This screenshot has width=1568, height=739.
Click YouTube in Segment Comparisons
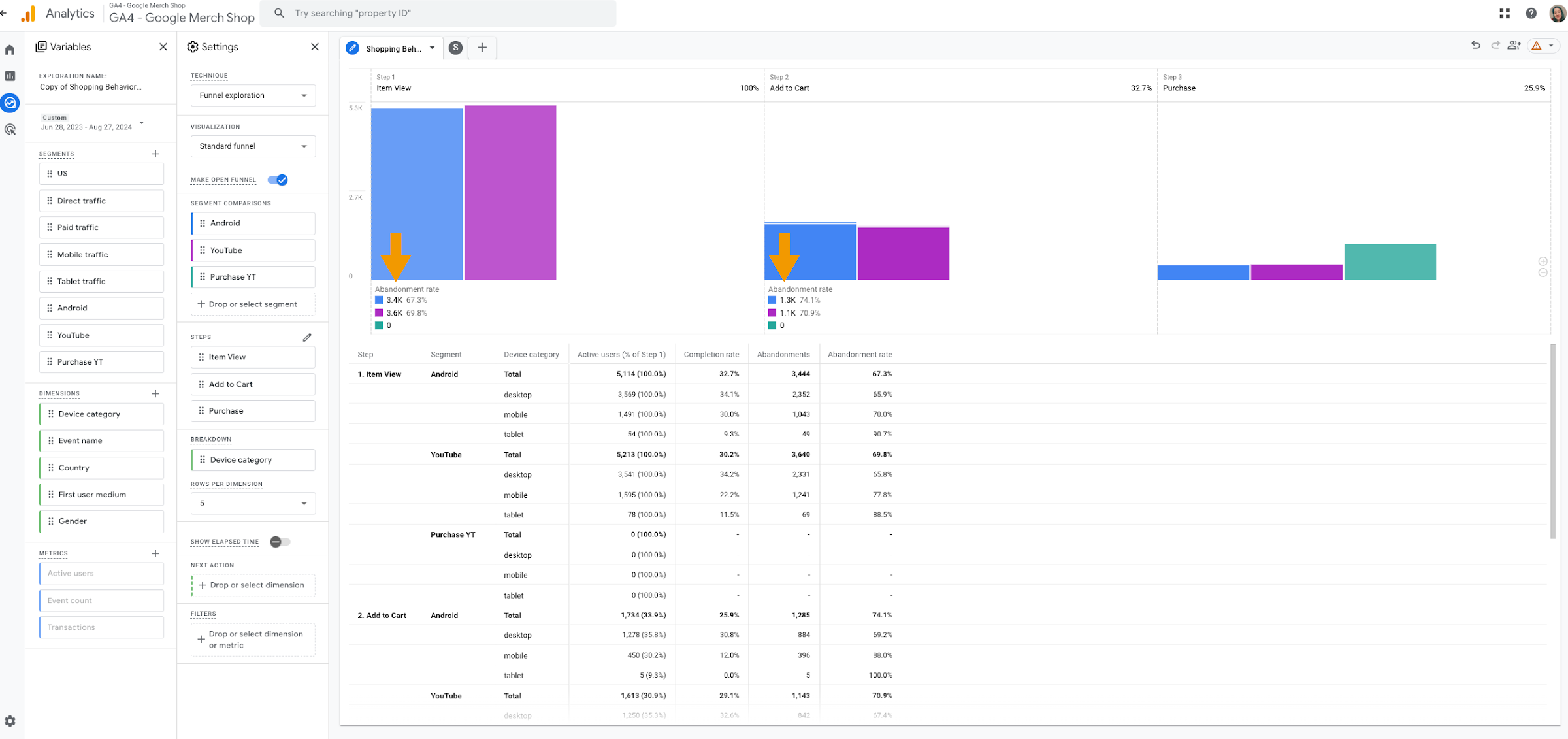[253, 250]
